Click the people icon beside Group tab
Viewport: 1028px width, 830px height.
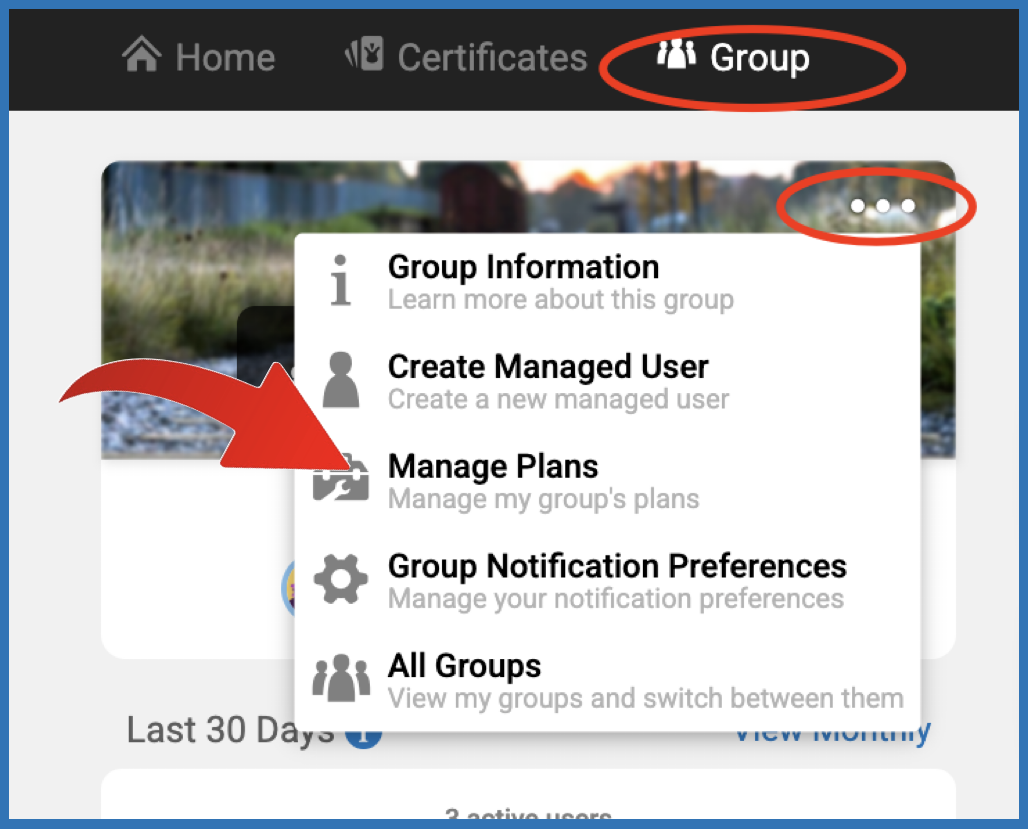[x=676, y=56]
